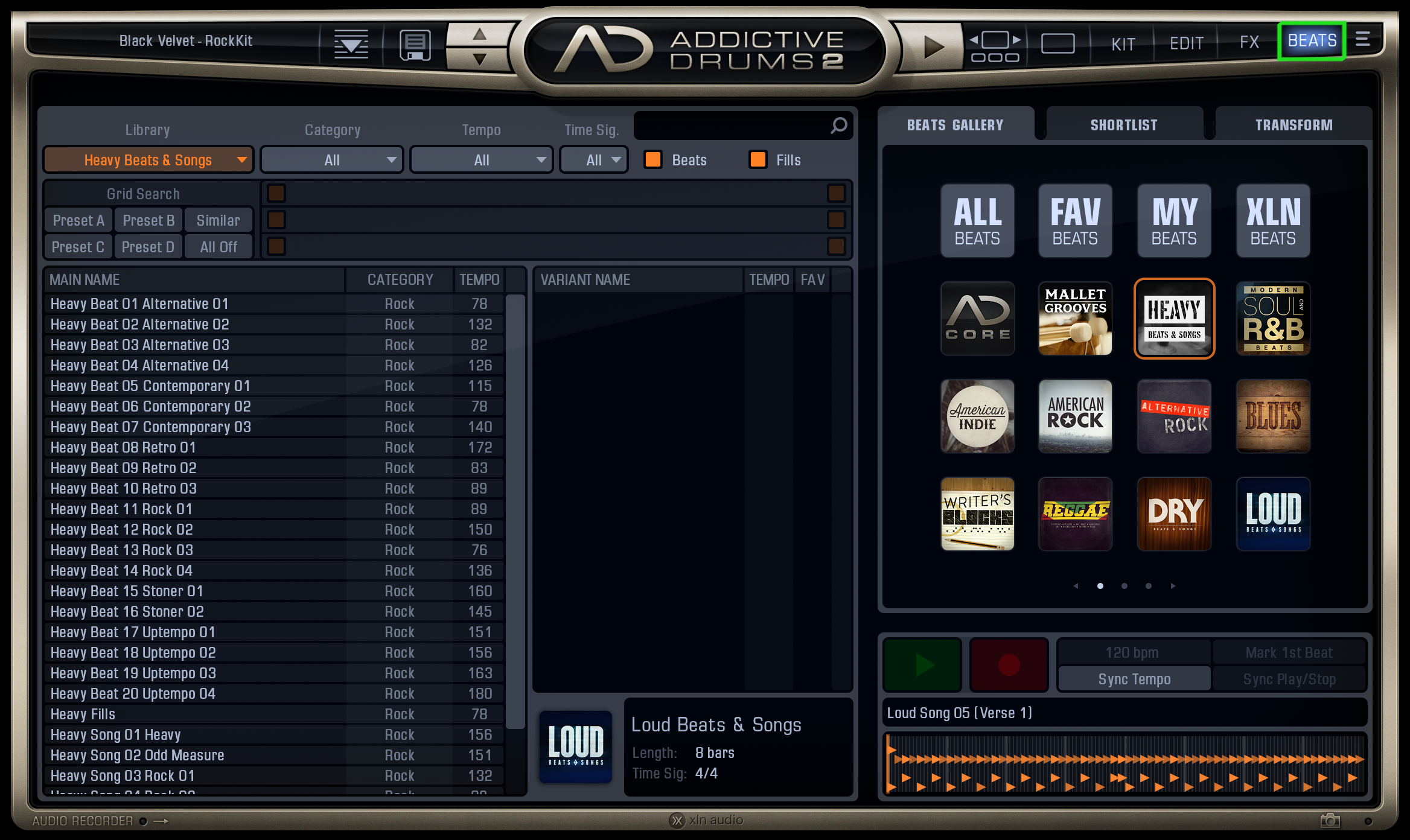Viewport: 1410px width, 840px height.
Task: Open the XLN BEATS gallery tile
Action: pyautogui.click(x=1273, y=221)
